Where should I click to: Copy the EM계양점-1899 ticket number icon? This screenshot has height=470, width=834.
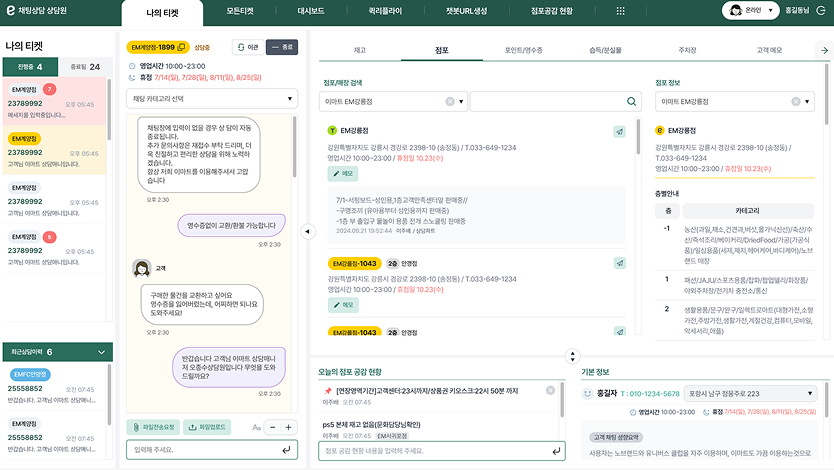[182, 47]
